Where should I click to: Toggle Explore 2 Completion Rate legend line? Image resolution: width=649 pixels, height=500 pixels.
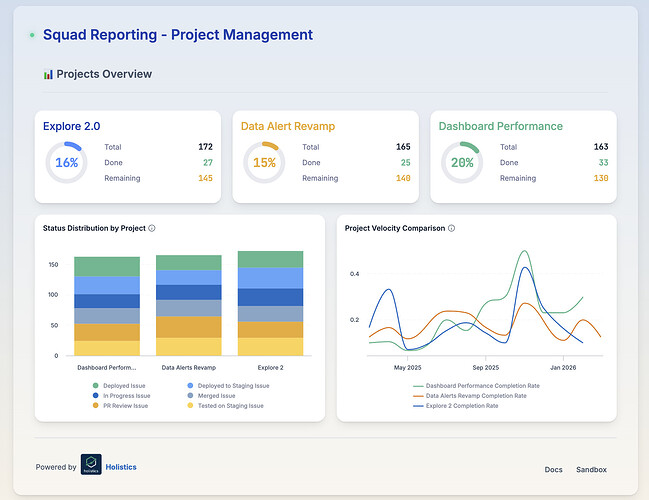(x=456, y=406)
